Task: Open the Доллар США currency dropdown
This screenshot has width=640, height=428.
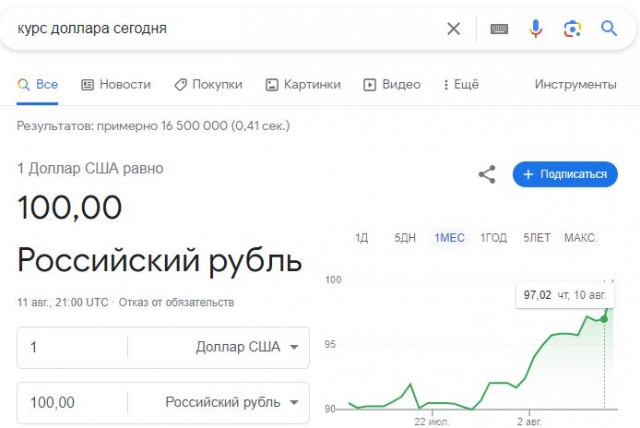Action: (247, 347)
